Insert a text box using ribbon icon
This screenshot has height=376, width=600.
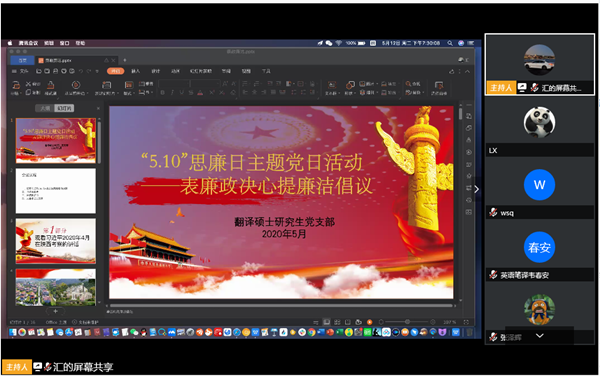click(x=331, y=85)
